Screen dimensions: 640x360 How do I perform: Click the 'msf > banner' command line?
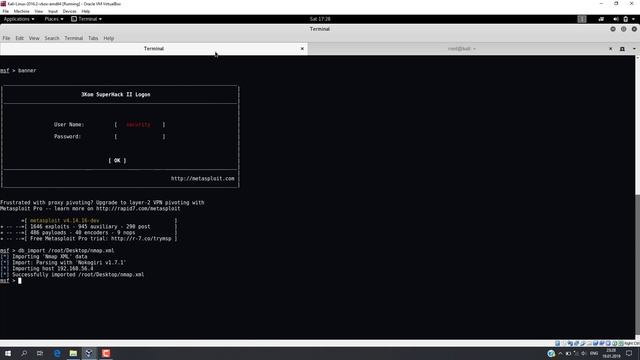pyautogui.click(x=18, y=71)
